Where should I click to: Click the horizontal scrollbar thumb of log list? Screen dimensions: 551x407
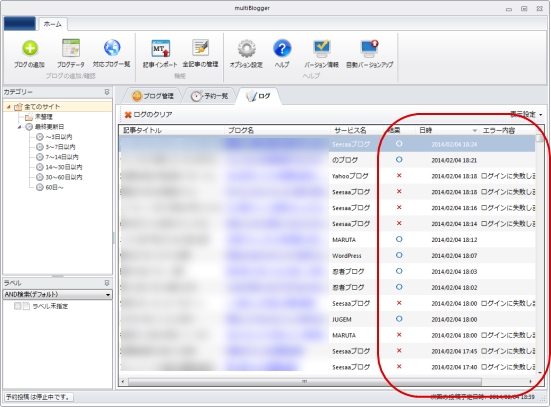305,382
